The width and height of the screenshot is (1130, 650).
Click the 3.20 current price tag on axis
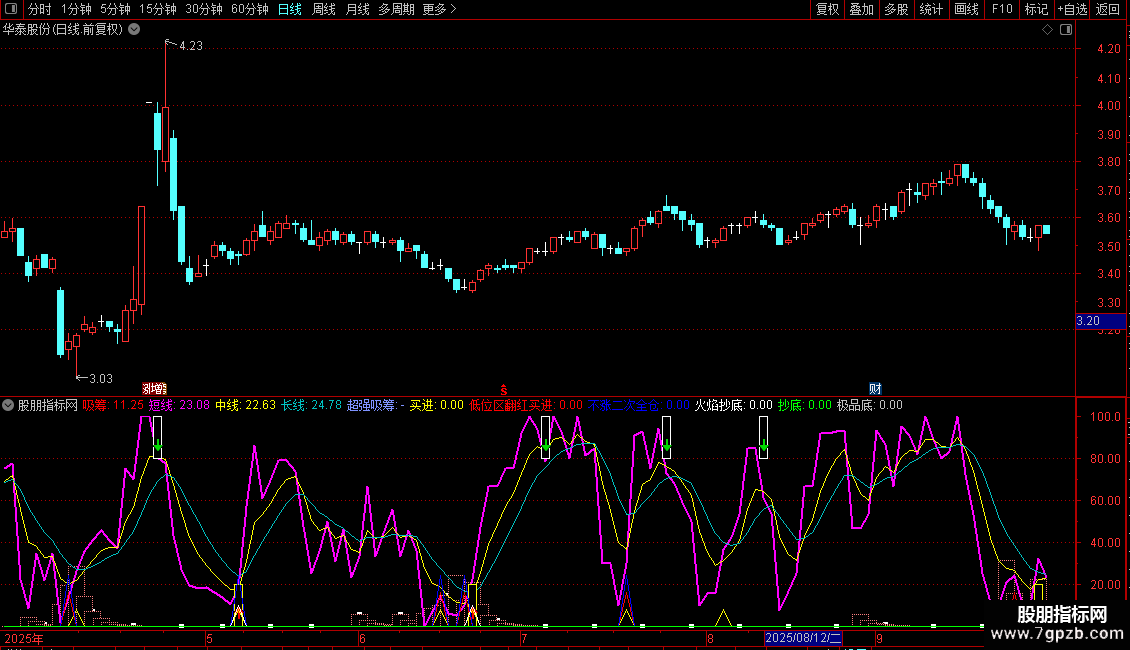(x=1100, y=321)
